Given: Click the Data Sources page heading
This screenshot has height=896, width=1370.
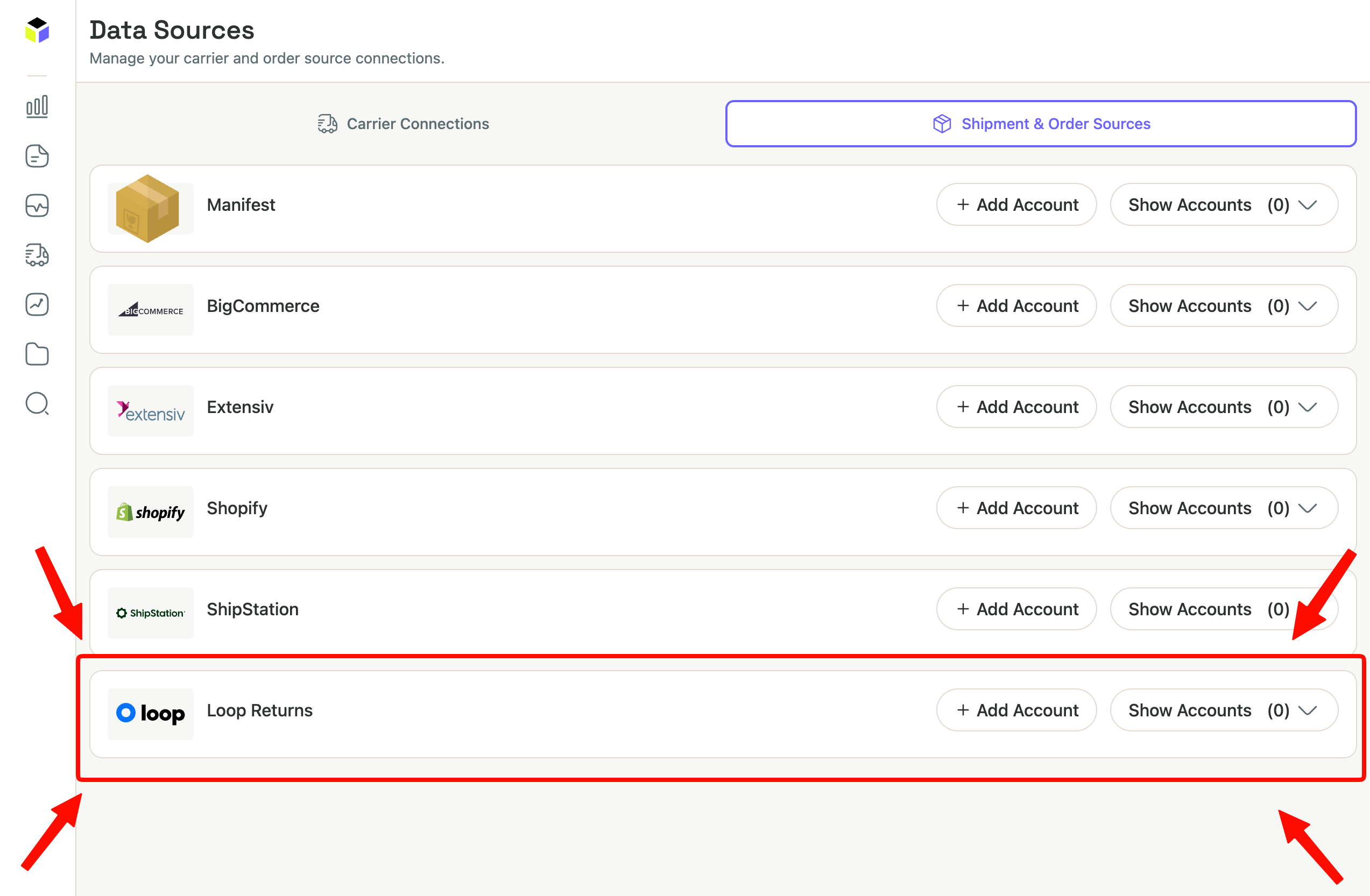Looking at the screenshot, I should tap(172, 30).
